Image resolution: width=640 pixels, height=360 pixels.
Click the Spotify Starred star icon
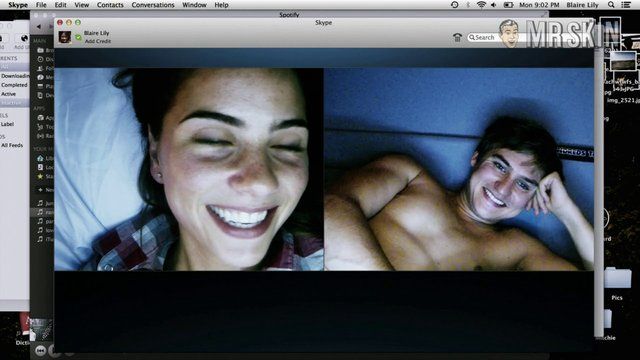click(x=40, y=176)
